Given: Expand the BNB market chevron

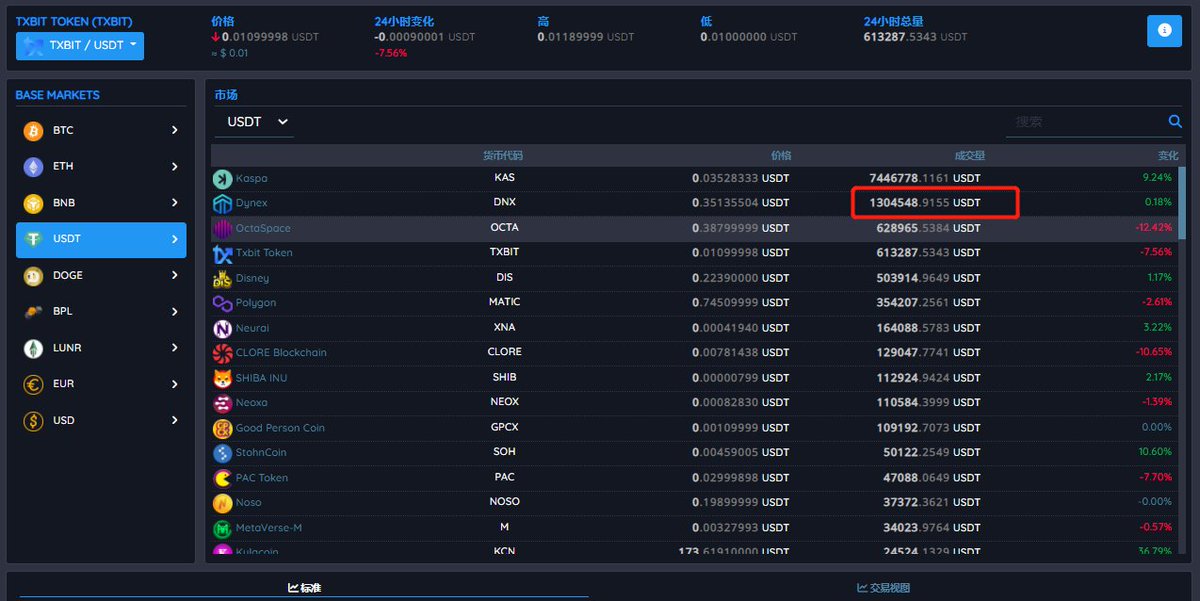Looking at the screenshot, I should point(174,203).
